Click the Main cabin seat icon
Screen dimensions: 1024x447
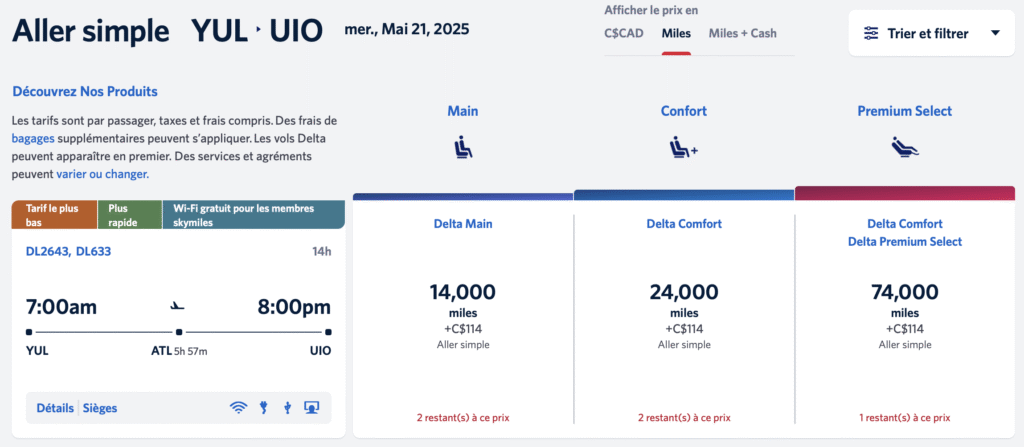(463, 148)
